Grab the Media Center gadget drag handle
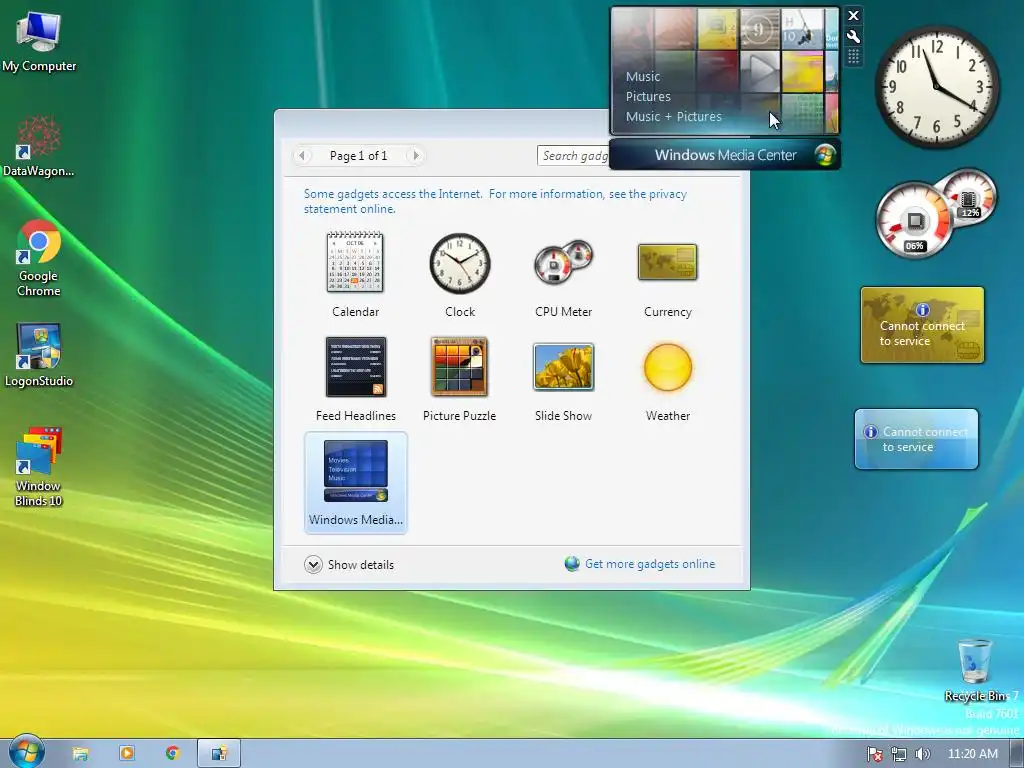The width and height of the screenshot is (1024, 768). 854,57
